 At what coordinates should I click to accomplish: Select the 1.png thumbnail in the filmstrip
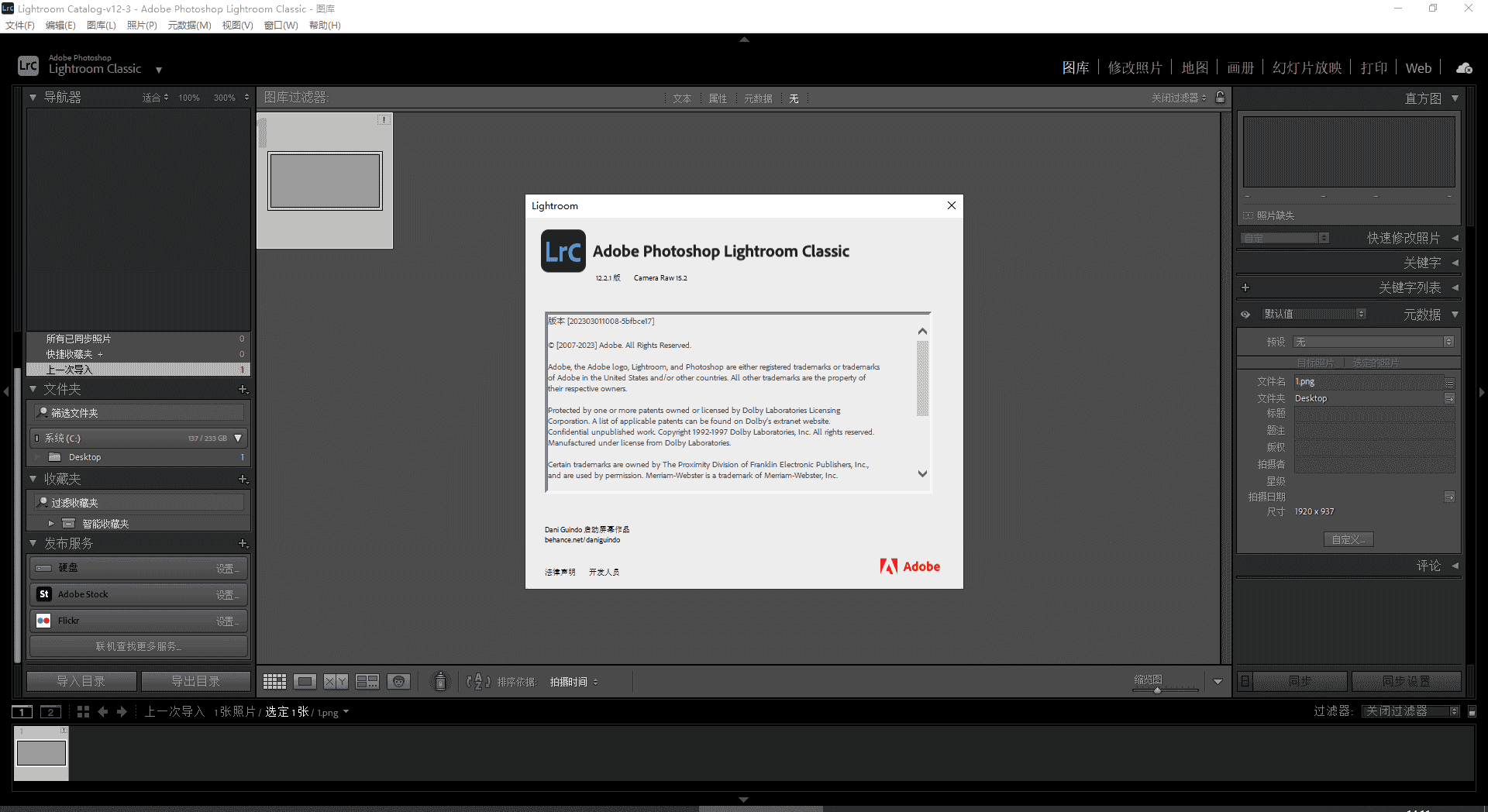point(41,752)
